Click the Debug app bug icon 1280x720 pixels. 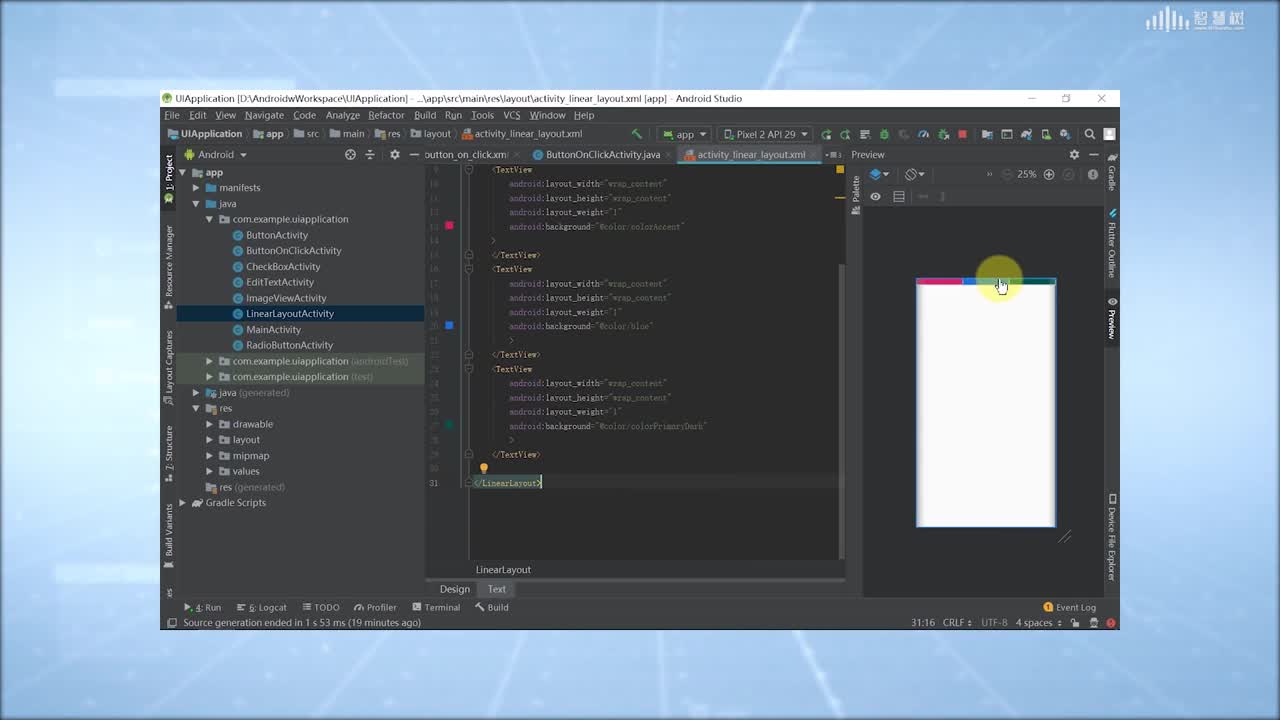[884, 134]
